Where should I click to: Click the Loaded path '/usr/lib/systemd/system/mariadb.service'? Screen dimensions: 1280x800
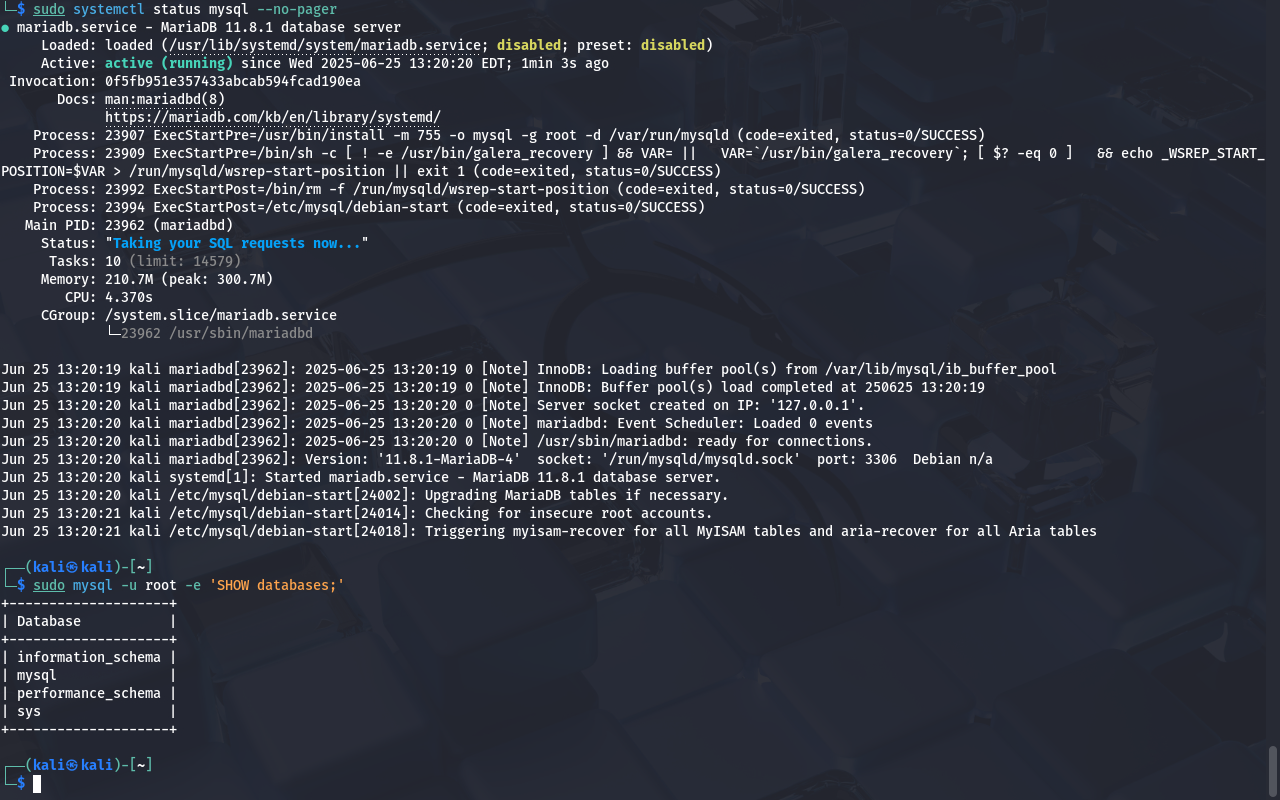[325, 45]
